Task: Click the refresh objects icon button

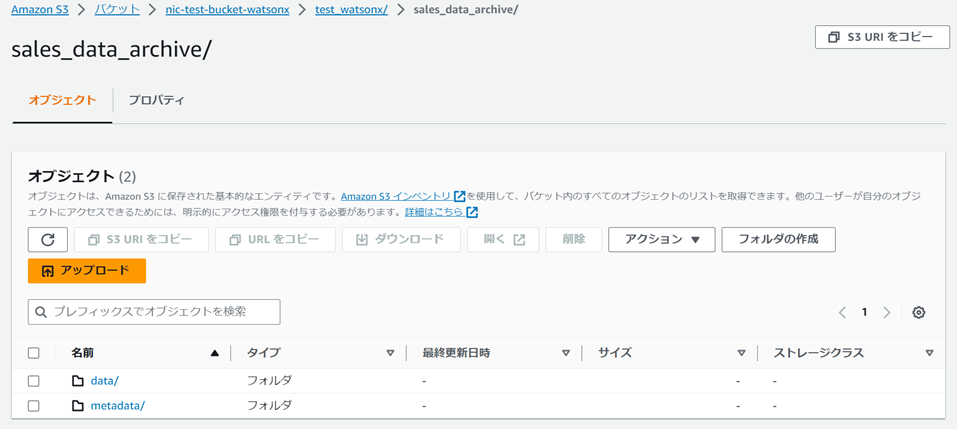Action: coord(48,240)
